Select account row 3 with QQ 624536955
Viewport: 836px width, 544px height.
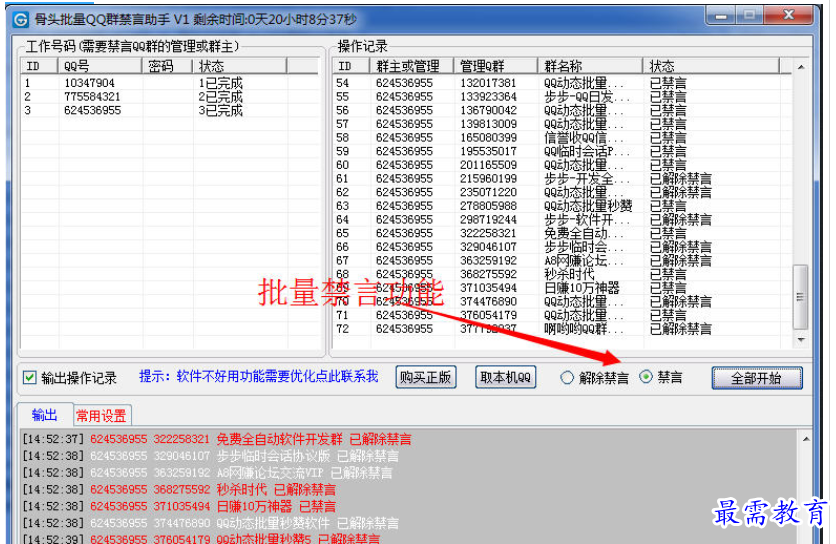pyautogui.click(x=170, y=110)
